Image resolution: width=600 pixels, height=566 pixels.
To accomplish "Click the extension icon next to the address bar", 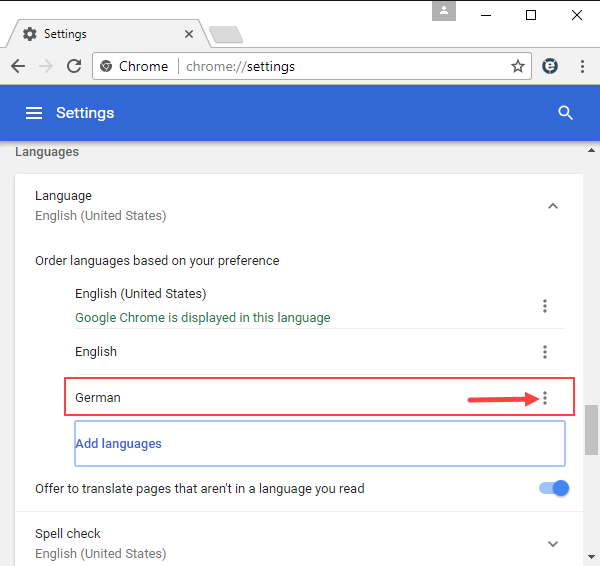I will click(x=550, y=66).
